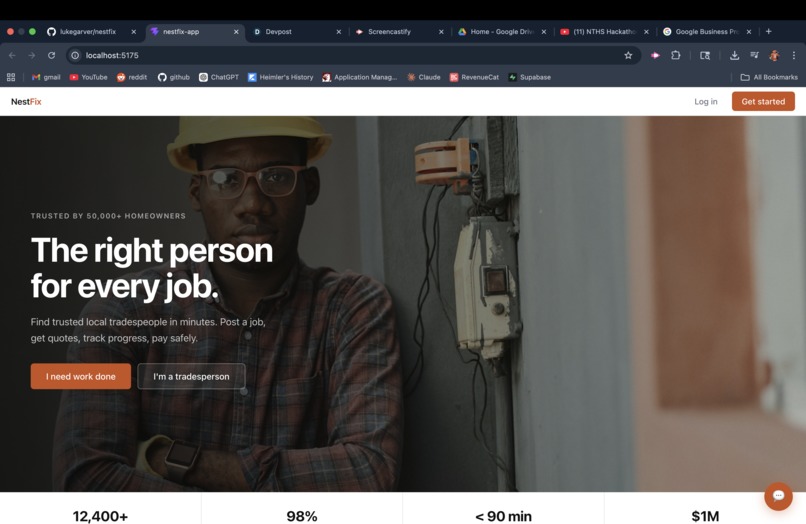Open the RevenueCat bookmark
This screenshot has height=524, width=806.
[474, 77]
